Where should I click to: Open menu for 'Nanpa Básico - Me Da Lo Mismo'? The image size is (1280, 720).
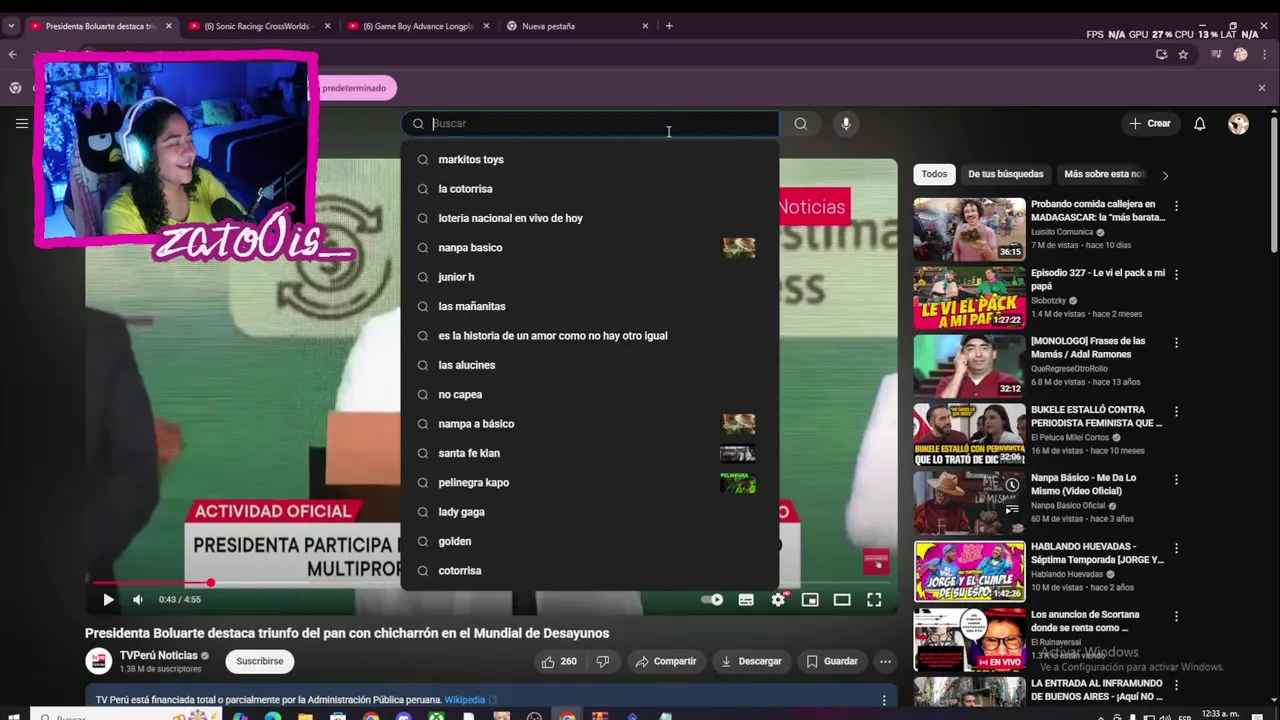click(x=1176, y=479)
